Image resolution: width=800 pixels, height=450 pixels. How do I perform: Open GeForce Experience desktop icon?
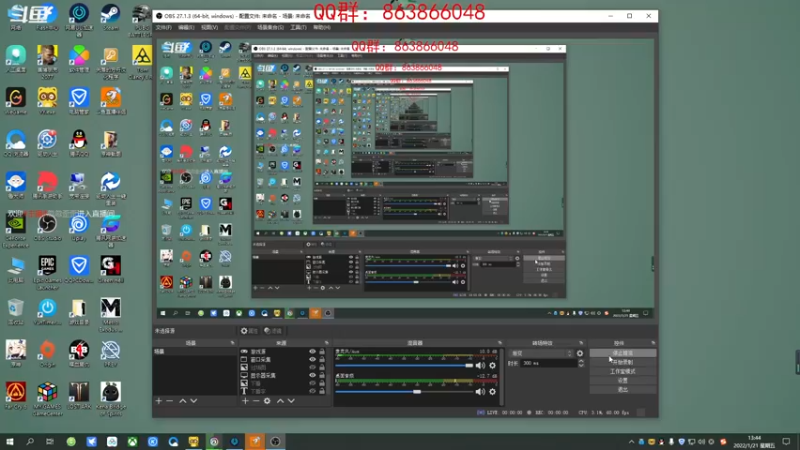point(15,231)
